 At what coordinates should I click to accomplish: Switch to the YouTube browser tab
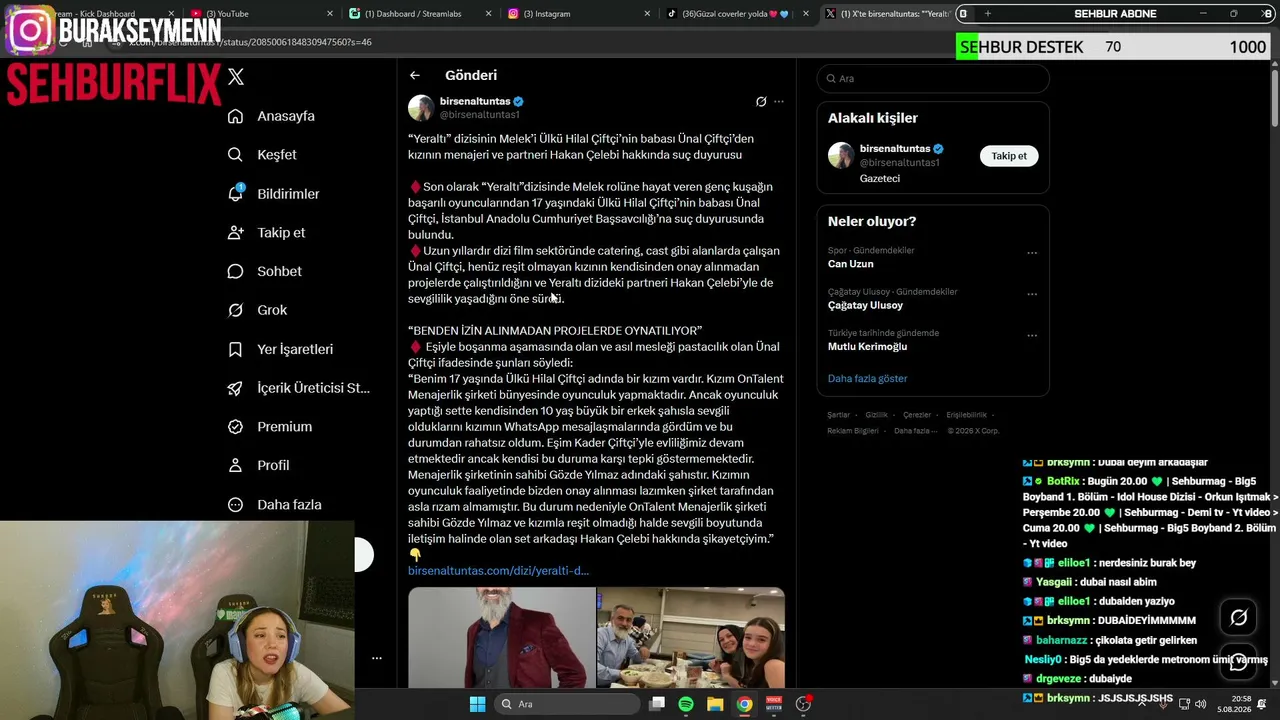click(x=264, y=14)
